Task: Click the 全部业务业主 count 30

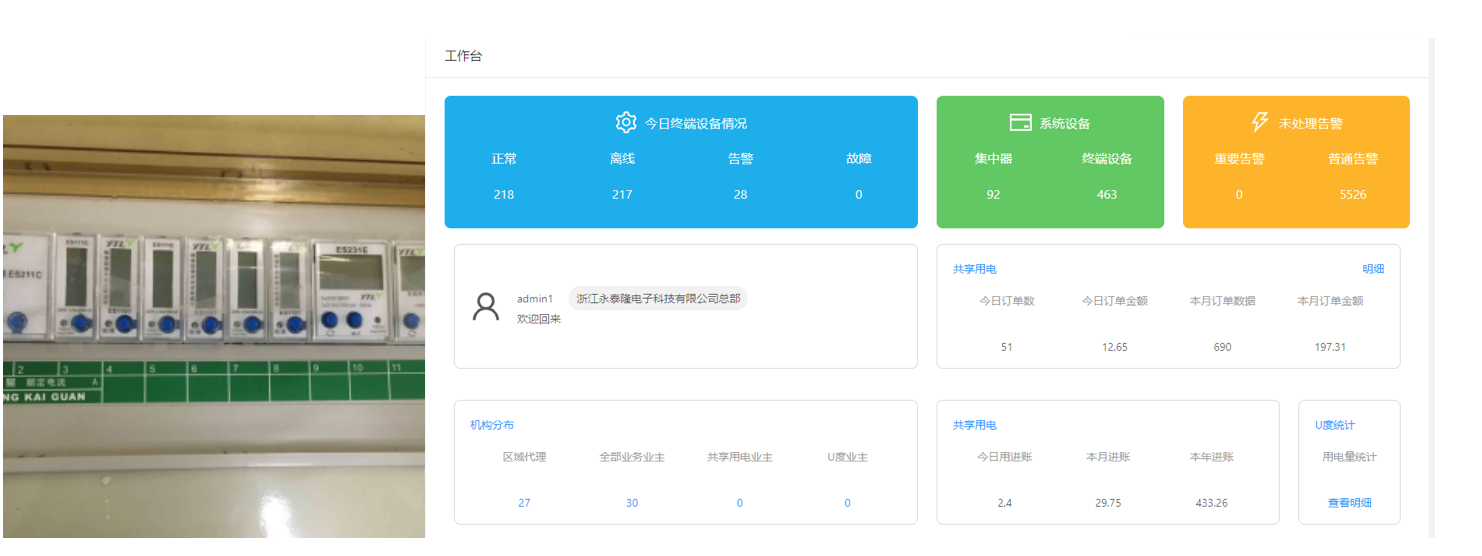Action: pos(632,503)
